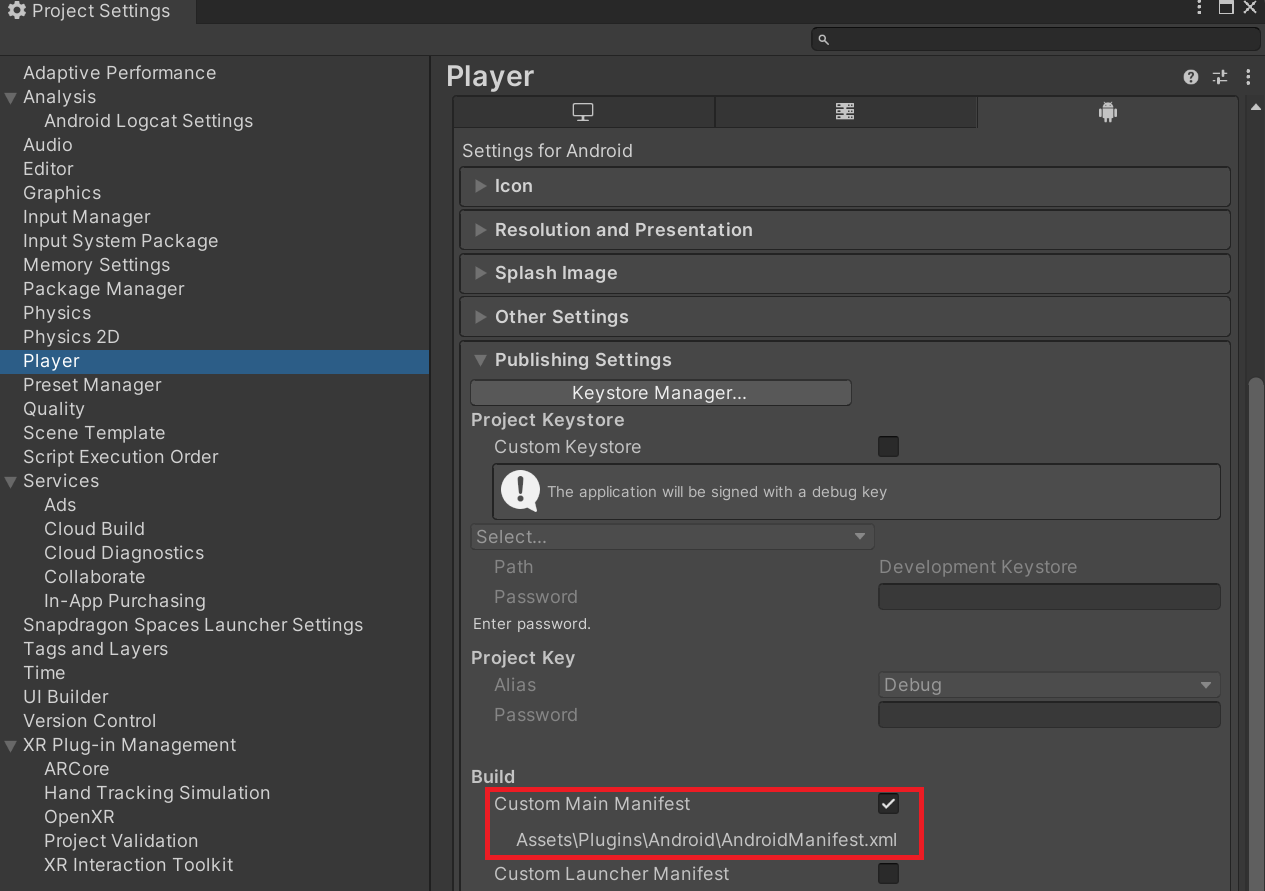Click the Project Key password field
This screenshot has width=1265, height=891.
click(x=1049, y=715)
